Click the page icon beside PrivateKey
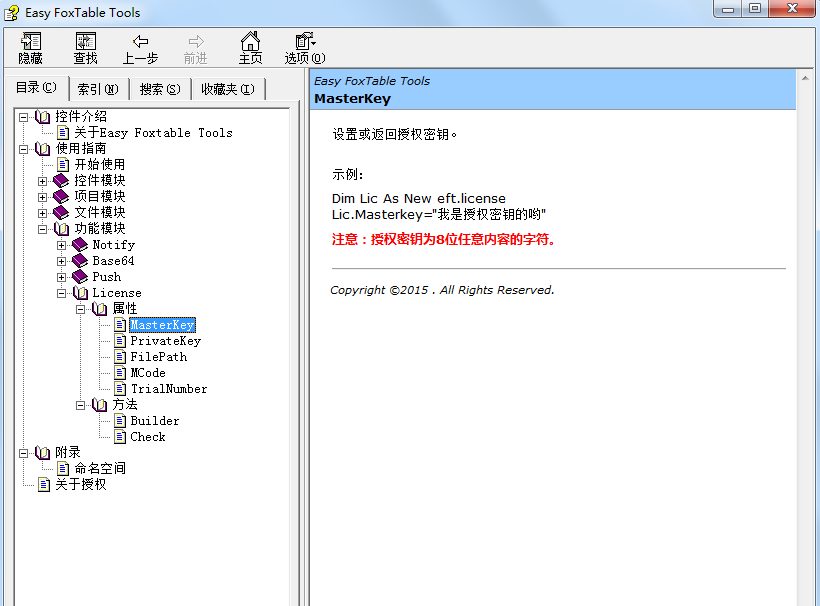Image resolution: width=820 pixels, height=606 pixels. 120,341
